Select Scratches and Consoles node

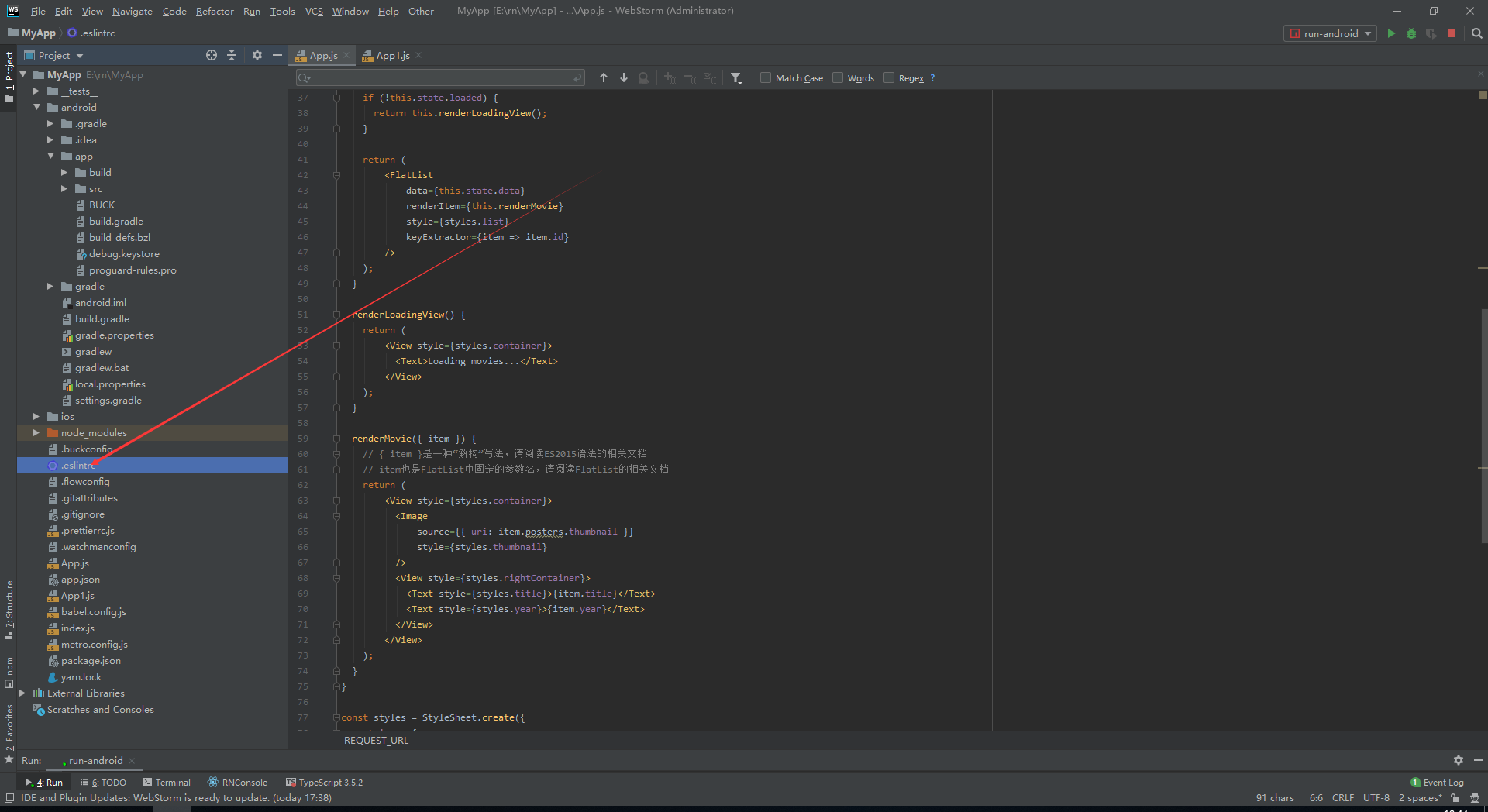click(100, 709)
